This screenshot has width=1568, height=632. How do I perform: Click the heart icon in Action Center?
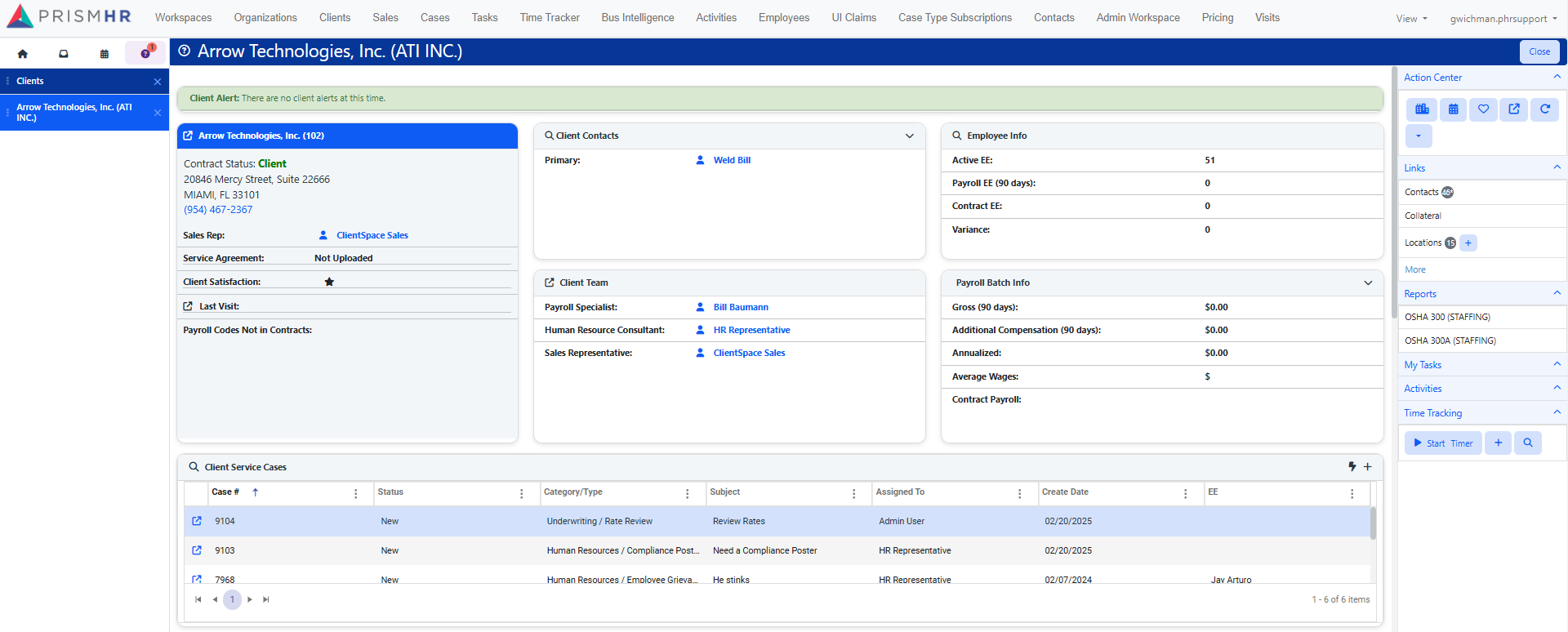click(1483, 109)
